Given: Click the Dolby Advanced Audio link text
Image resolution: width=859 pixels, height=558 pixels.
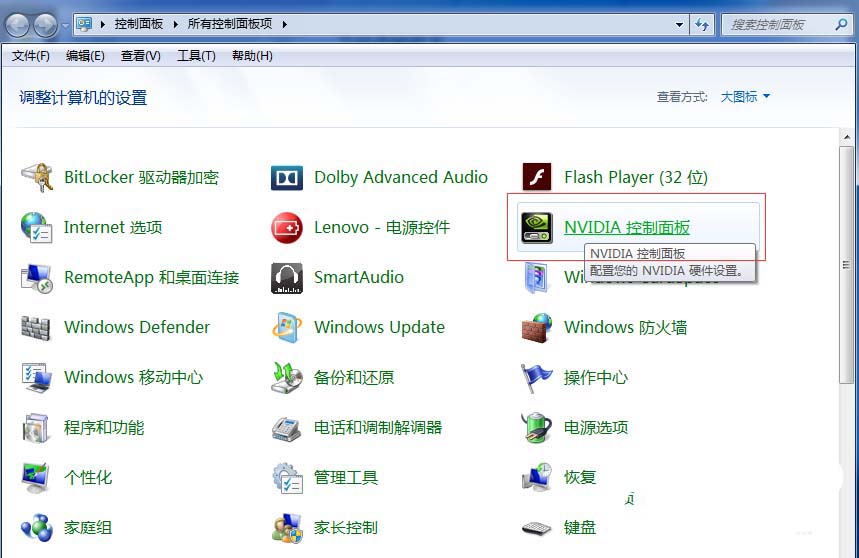Looking at the screenshot, I should tap(401, 177).
